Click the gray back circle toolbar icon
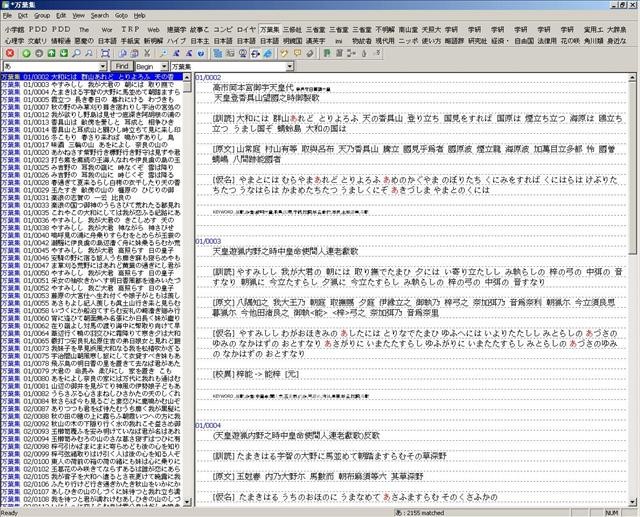Screen dimensions: 640x517 (x=39, y=53)
